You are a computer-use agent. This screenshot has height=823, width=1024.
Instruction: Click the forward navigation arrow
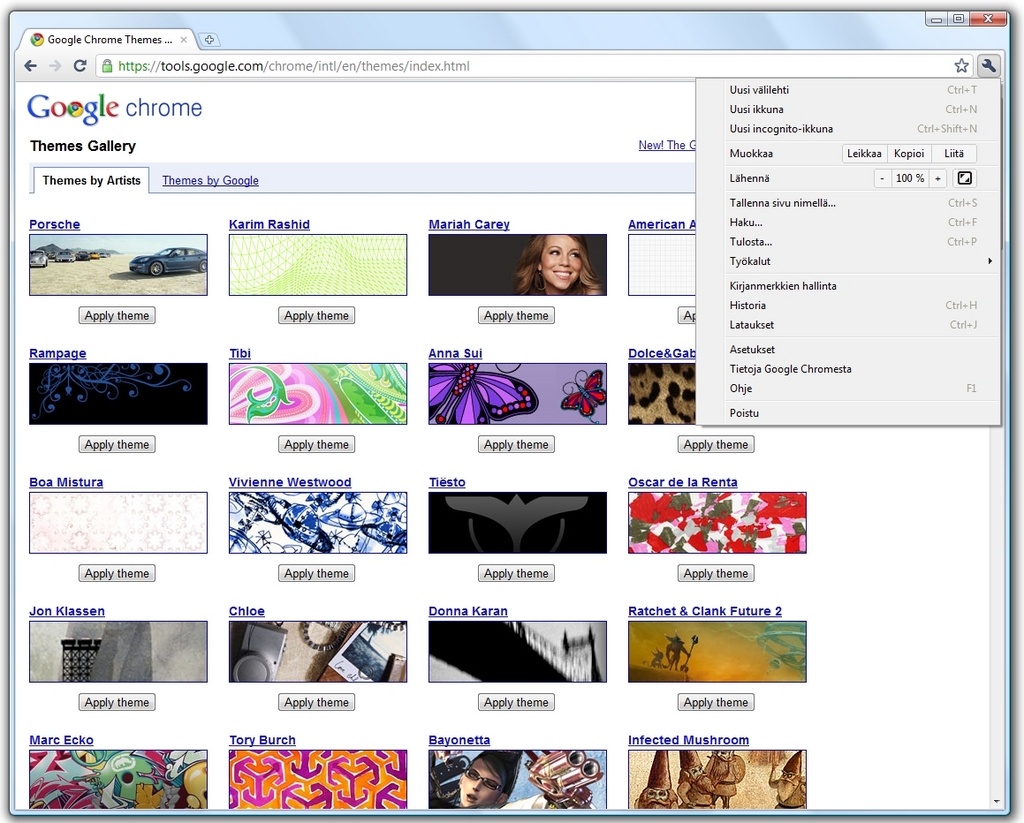point(54,66)
